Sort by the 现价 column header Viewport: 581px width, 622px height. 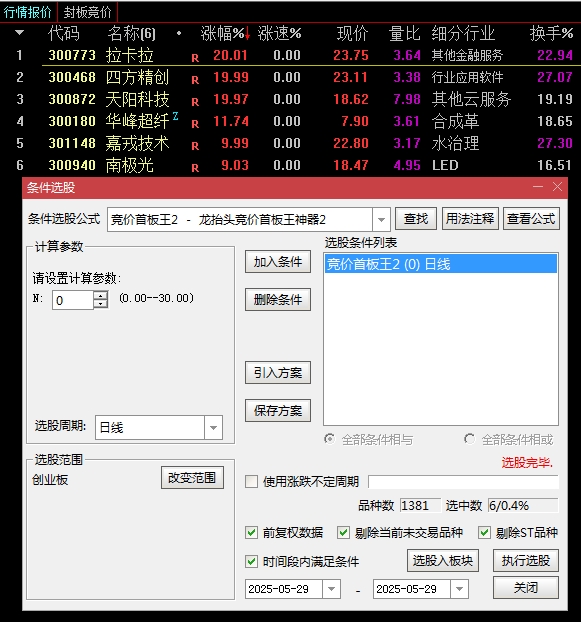(x=352, y=33)
